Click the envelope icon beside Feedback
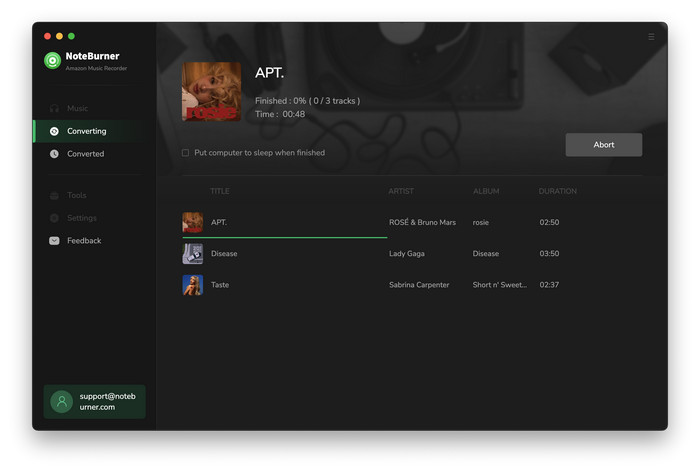Viewport: 700px width, 473px height. tap(54, 241)
